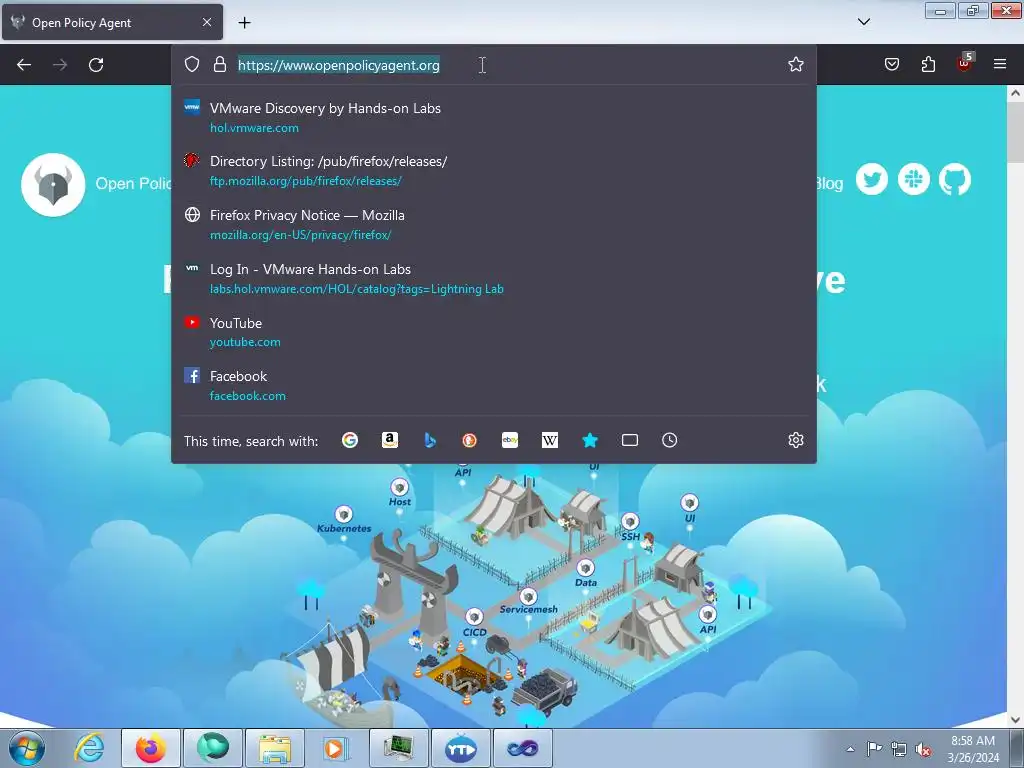1024x768 pixels.
Task: Choose the YouTube suggestion
Action: (x=494, y=332)
